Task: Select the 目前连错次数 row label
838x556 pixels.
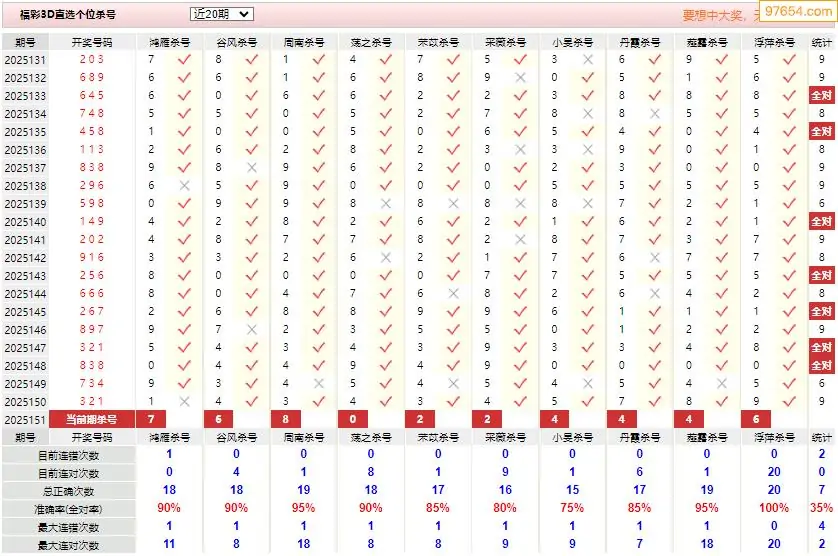Action: pyautogui.click(x=68, y=455)
